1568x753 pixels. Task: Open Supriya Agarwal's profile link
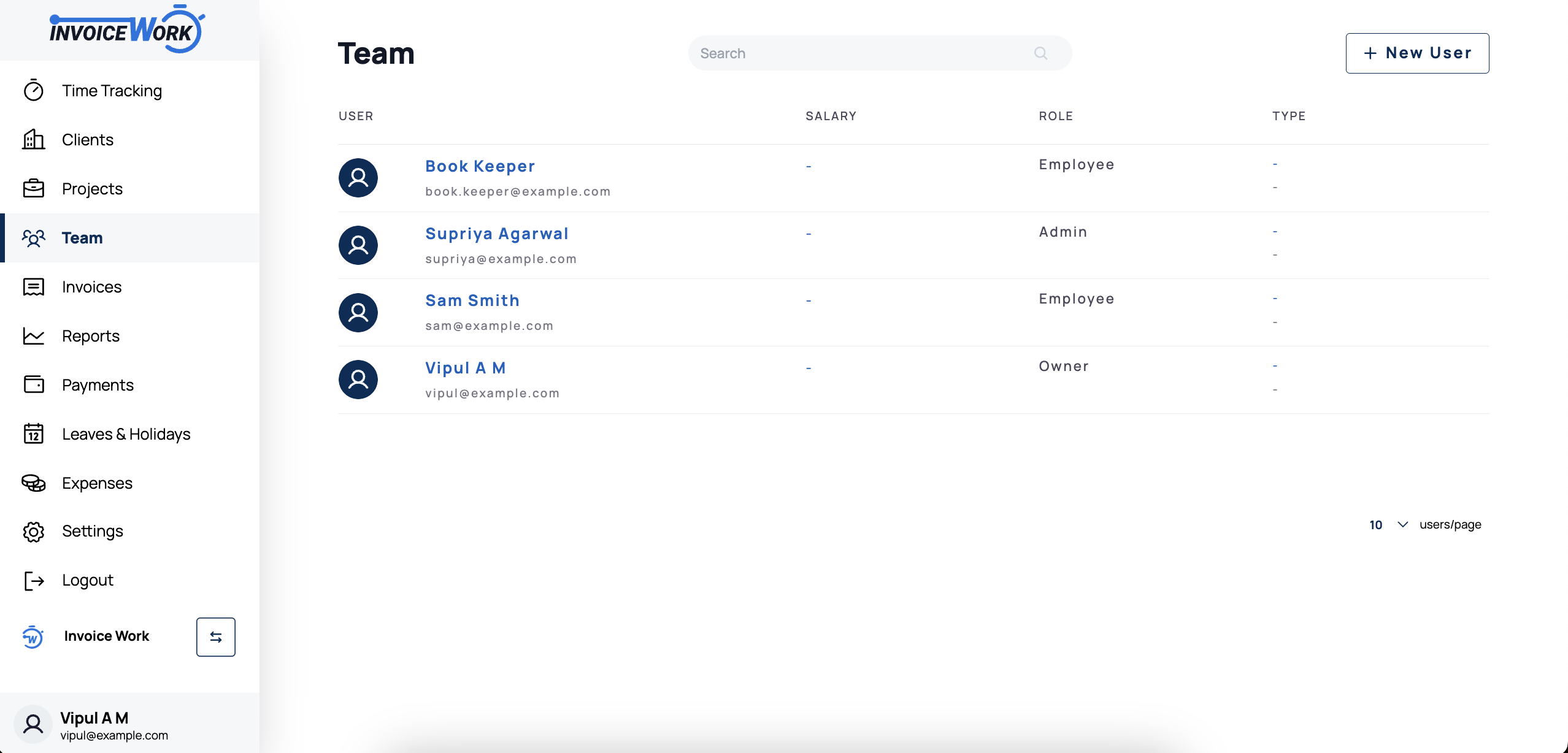click(x=497, y=234)
